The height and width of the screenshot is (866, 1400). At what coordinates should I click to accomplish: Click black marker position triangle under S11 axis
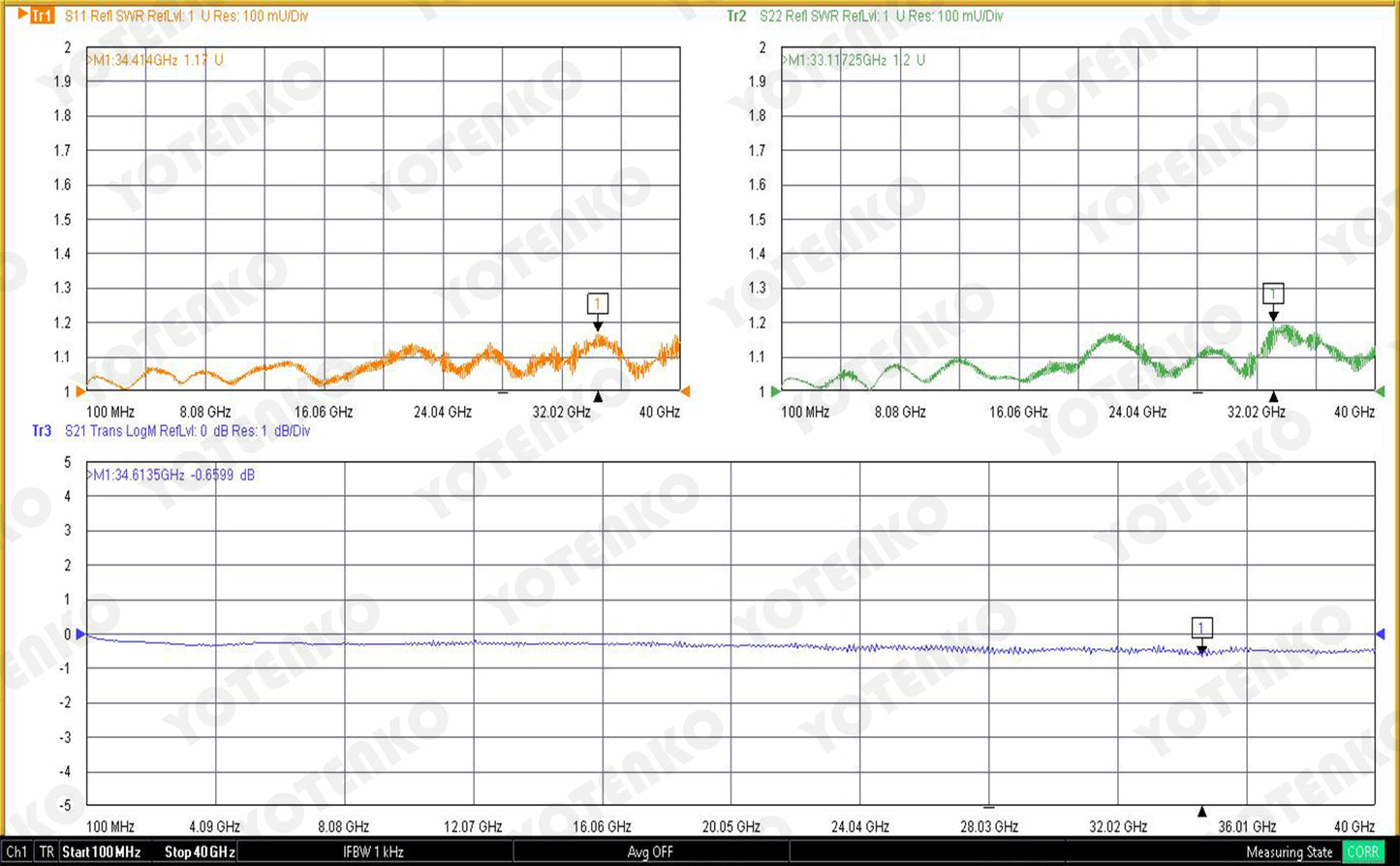click(598, 396)
